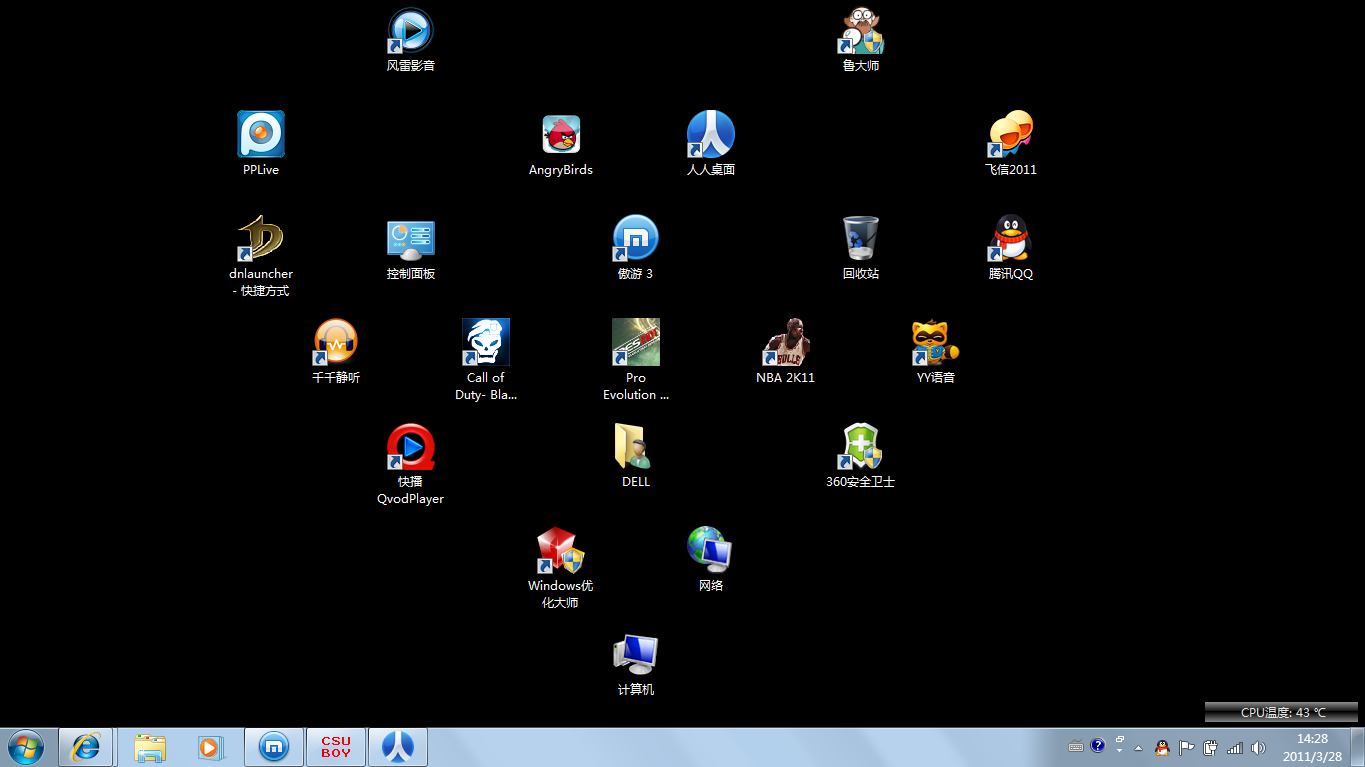Click the power plug battery tray icon
The image size is (1365, 767).
[1211, 747]
